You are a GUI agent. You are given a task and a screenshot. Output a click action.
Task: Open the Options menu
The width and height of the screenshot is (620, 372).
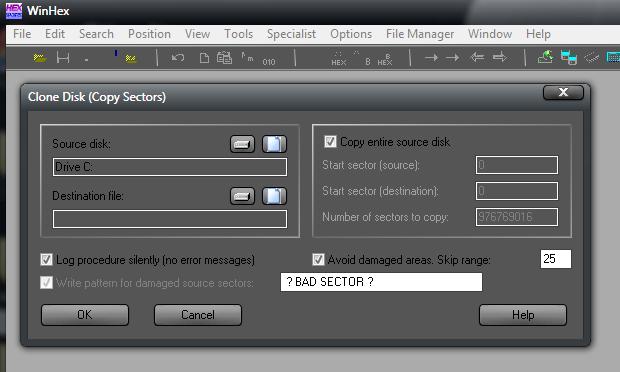[x=351, y=34]
